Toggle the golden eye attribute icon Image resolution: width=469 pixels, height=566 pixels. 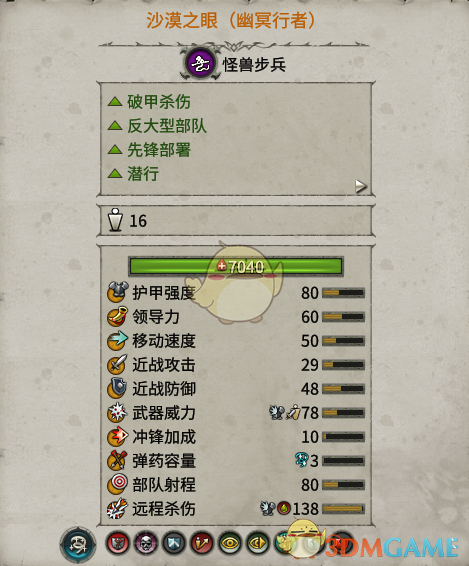coord(230,543)
